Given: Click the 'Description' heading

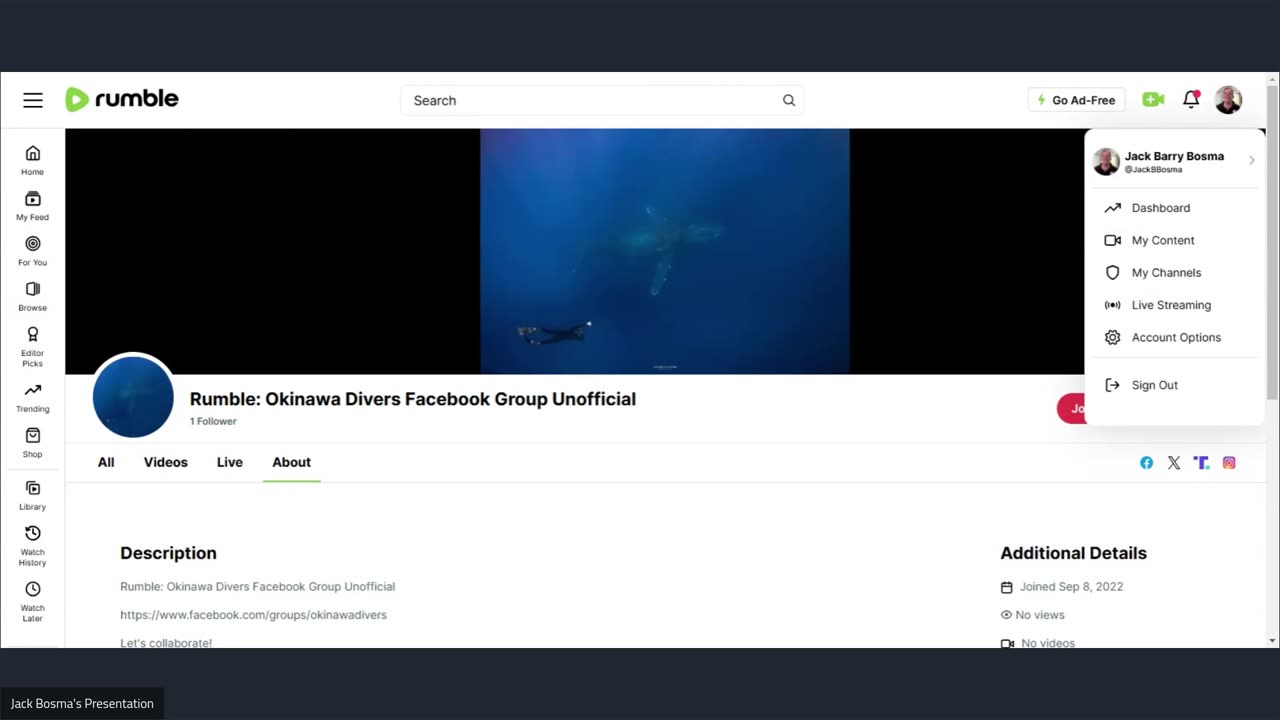Looking at the screenshot, I should (168, 553).
